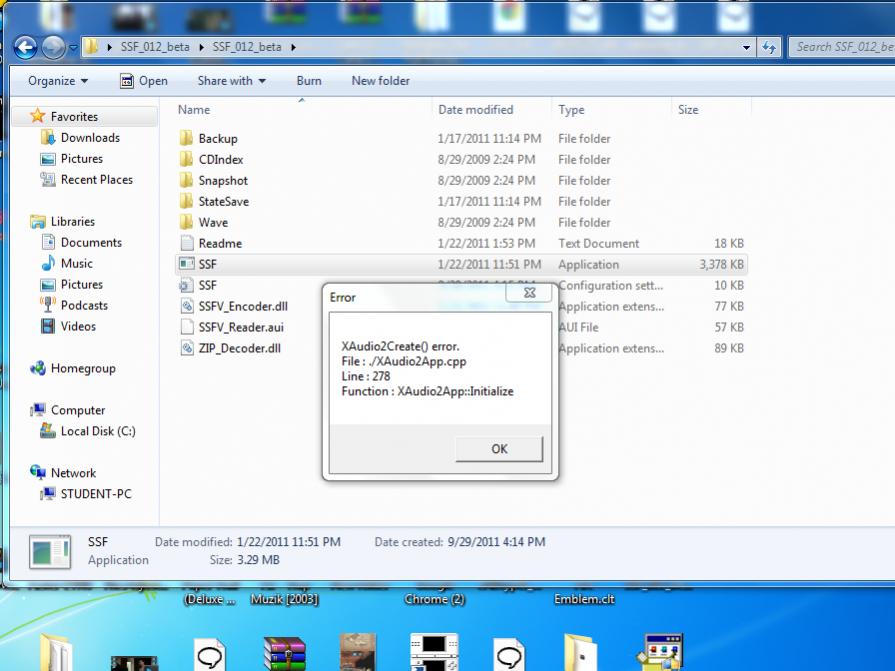895x671 pixels.
Task: Sort by the Size column header
Action: (x=688, y=110)
